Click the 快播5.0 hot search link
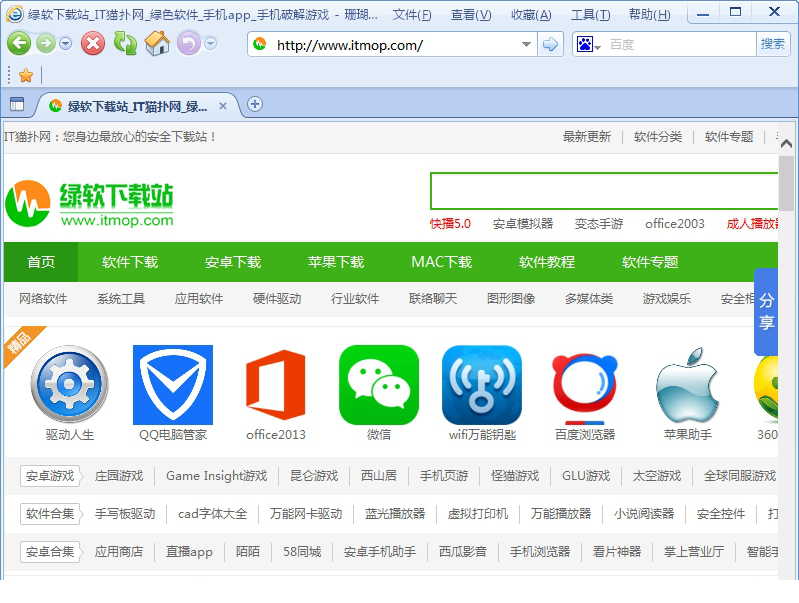Viewport: 799px width, 603px height. coord(450,224)
